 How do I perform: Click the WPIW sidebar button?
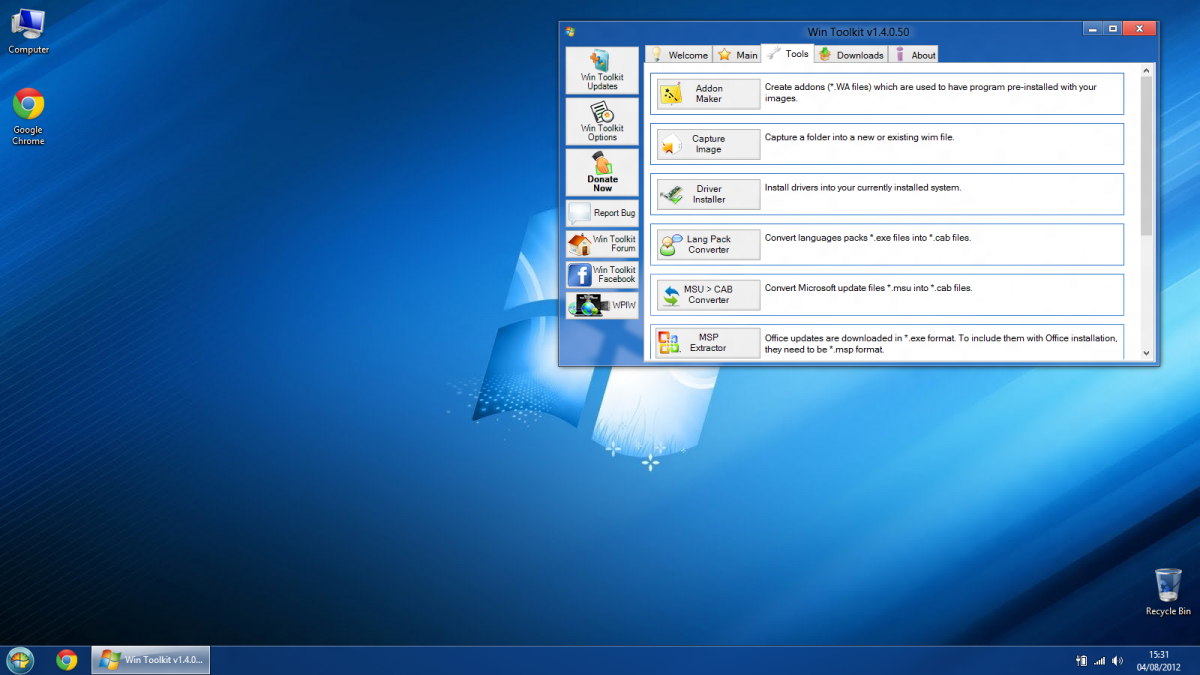[602, 305]
